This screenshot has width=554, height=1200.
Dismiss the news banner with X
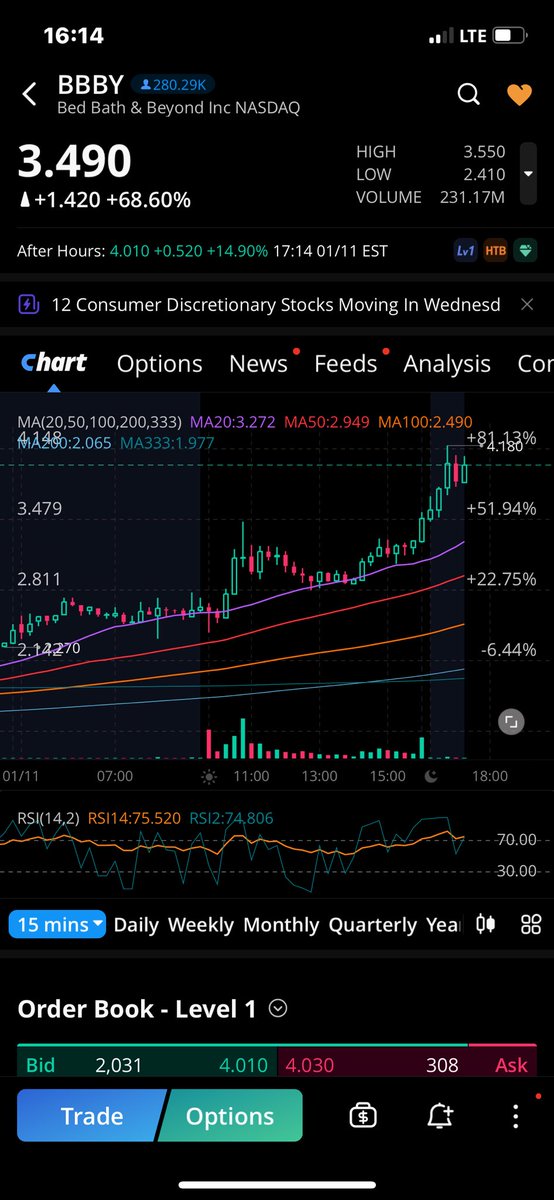click(x=527, y=304)
